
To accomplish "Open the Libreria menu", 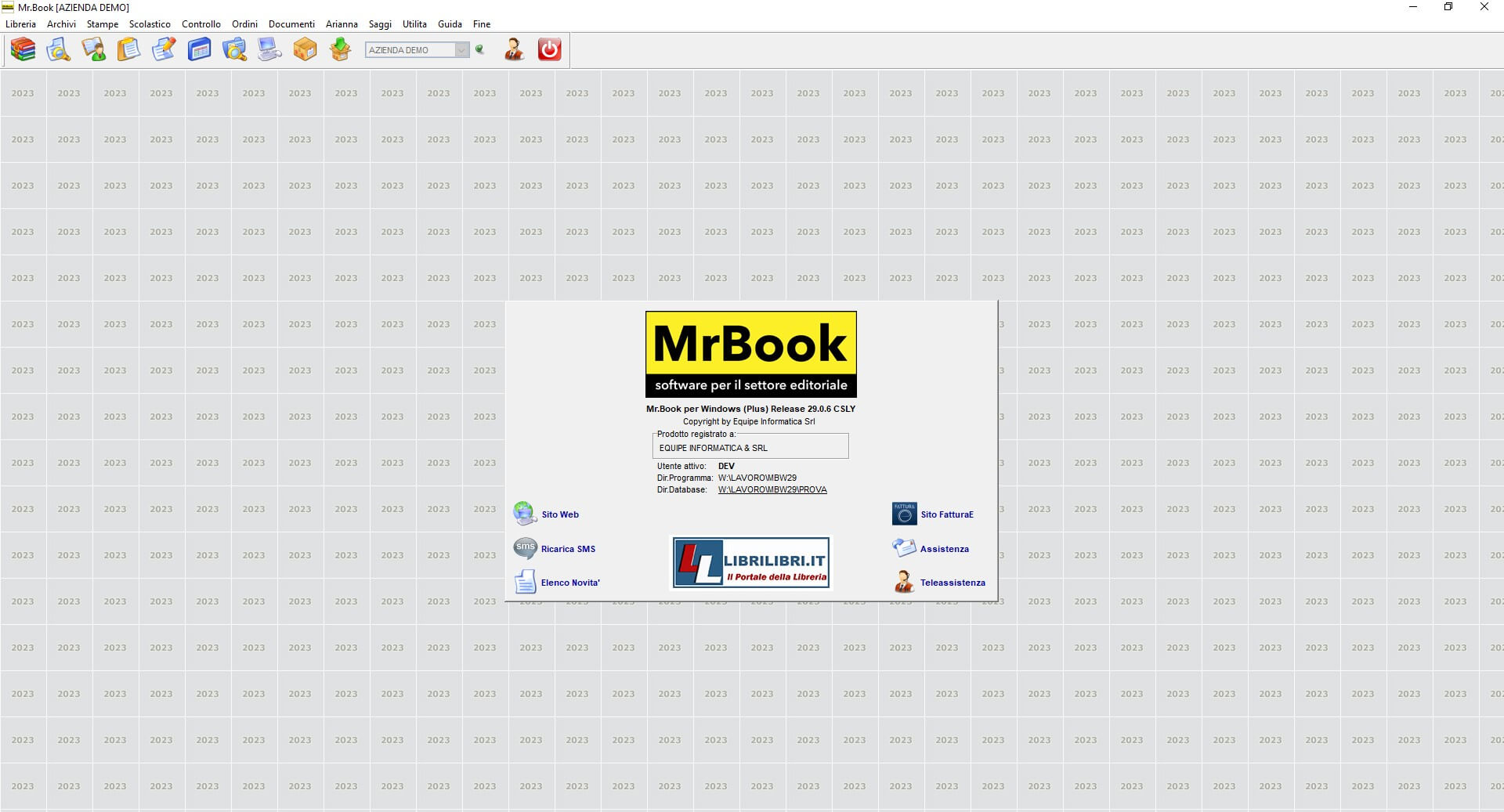I will (x=20, y=24).
